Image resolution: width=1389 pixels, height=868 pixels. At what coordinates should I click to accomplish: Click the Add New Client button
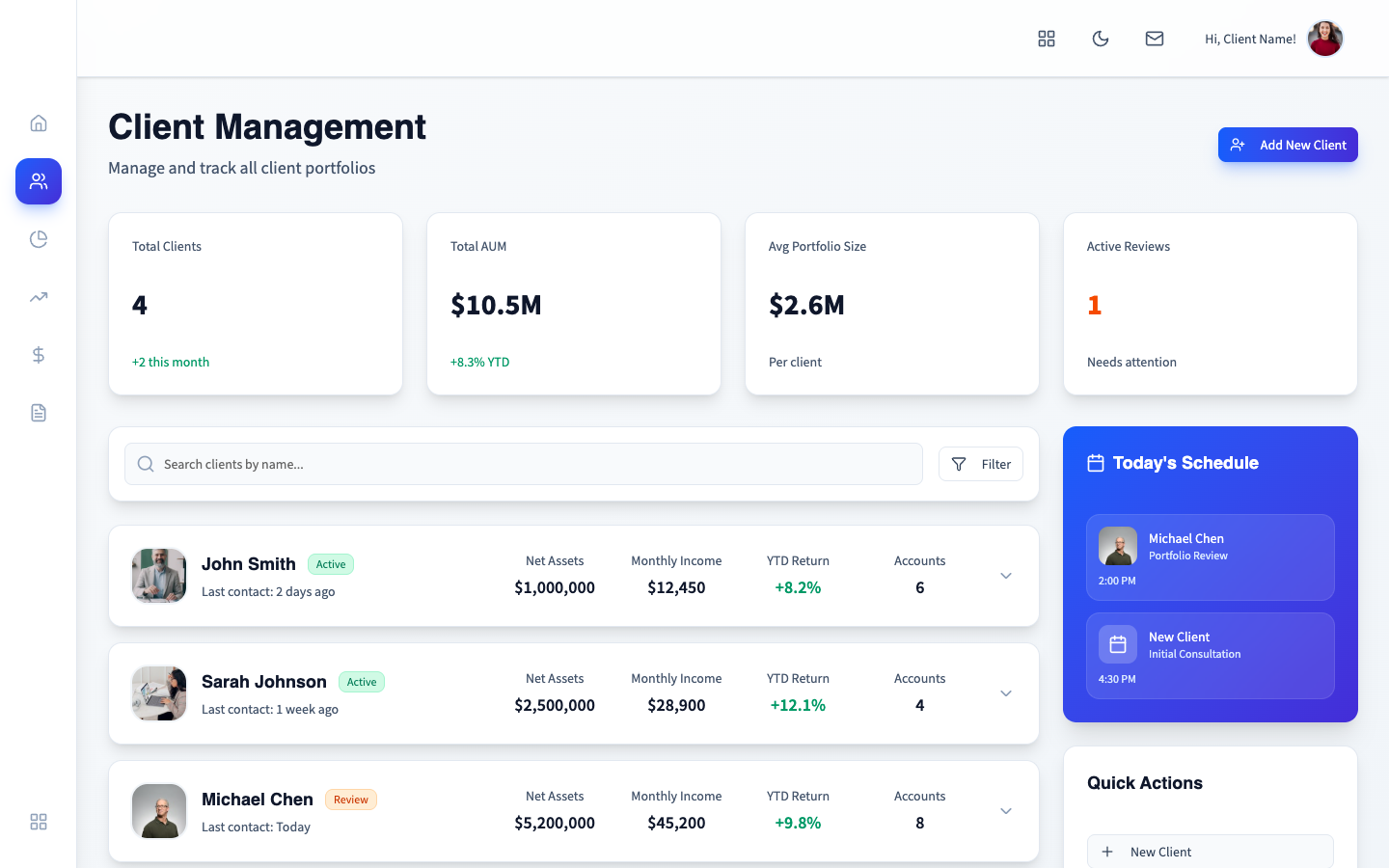(x=1288, y=144)
